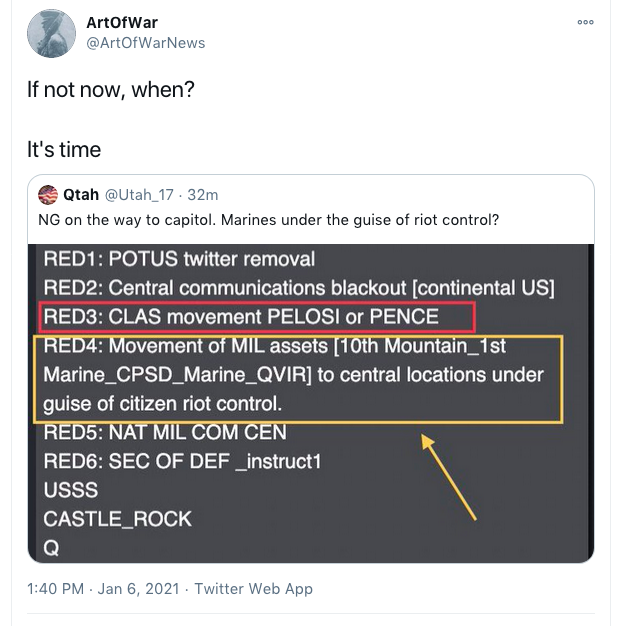Click the Qtah flag avatar icon
This screenshot has width=621, height=626.
48,194
